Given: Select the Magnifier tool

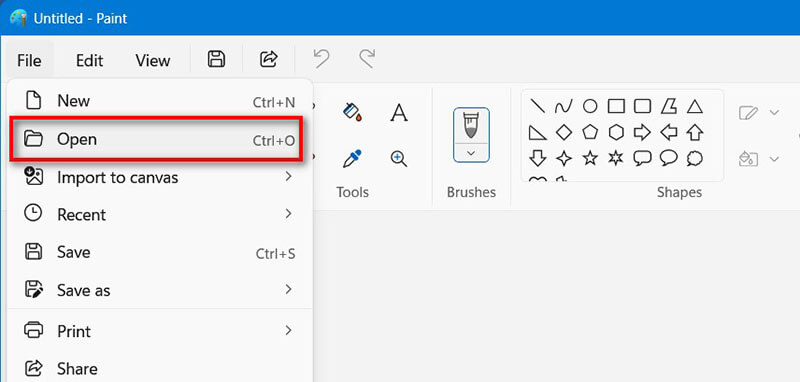Looking at the screenshot, I should tap(399, 159).
